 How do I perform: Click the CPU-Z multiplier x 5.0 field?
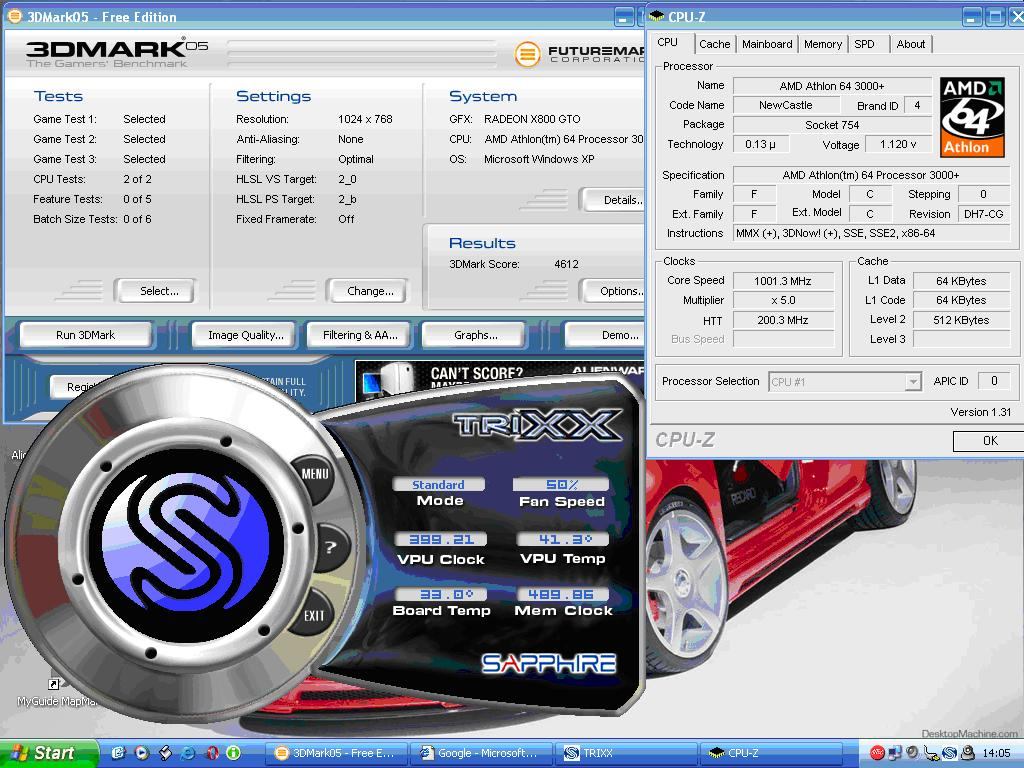[782, 300]
